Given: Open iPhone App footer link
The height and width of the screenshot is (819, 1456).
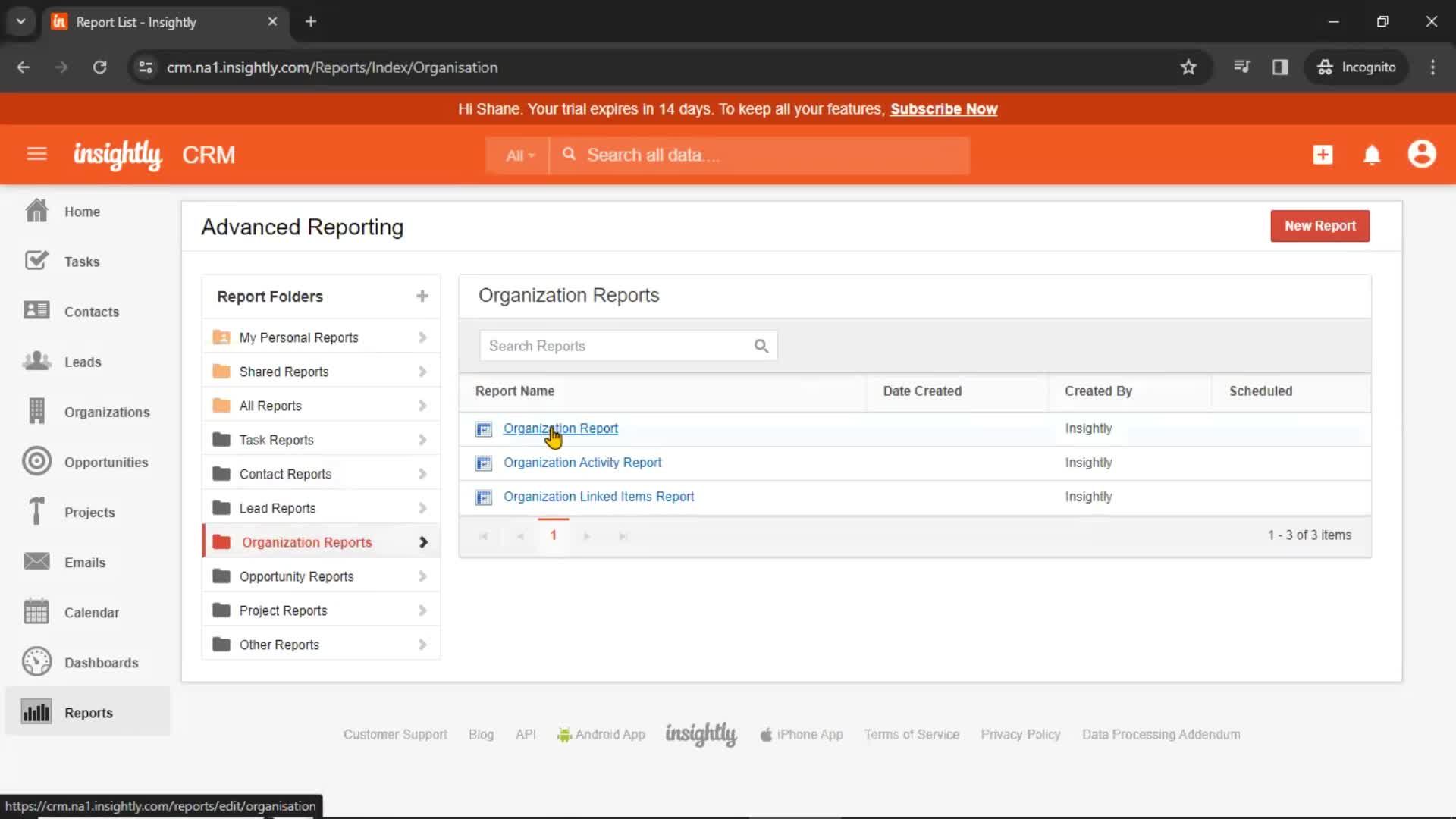Looking at the screenshot, I should point(802,734).
